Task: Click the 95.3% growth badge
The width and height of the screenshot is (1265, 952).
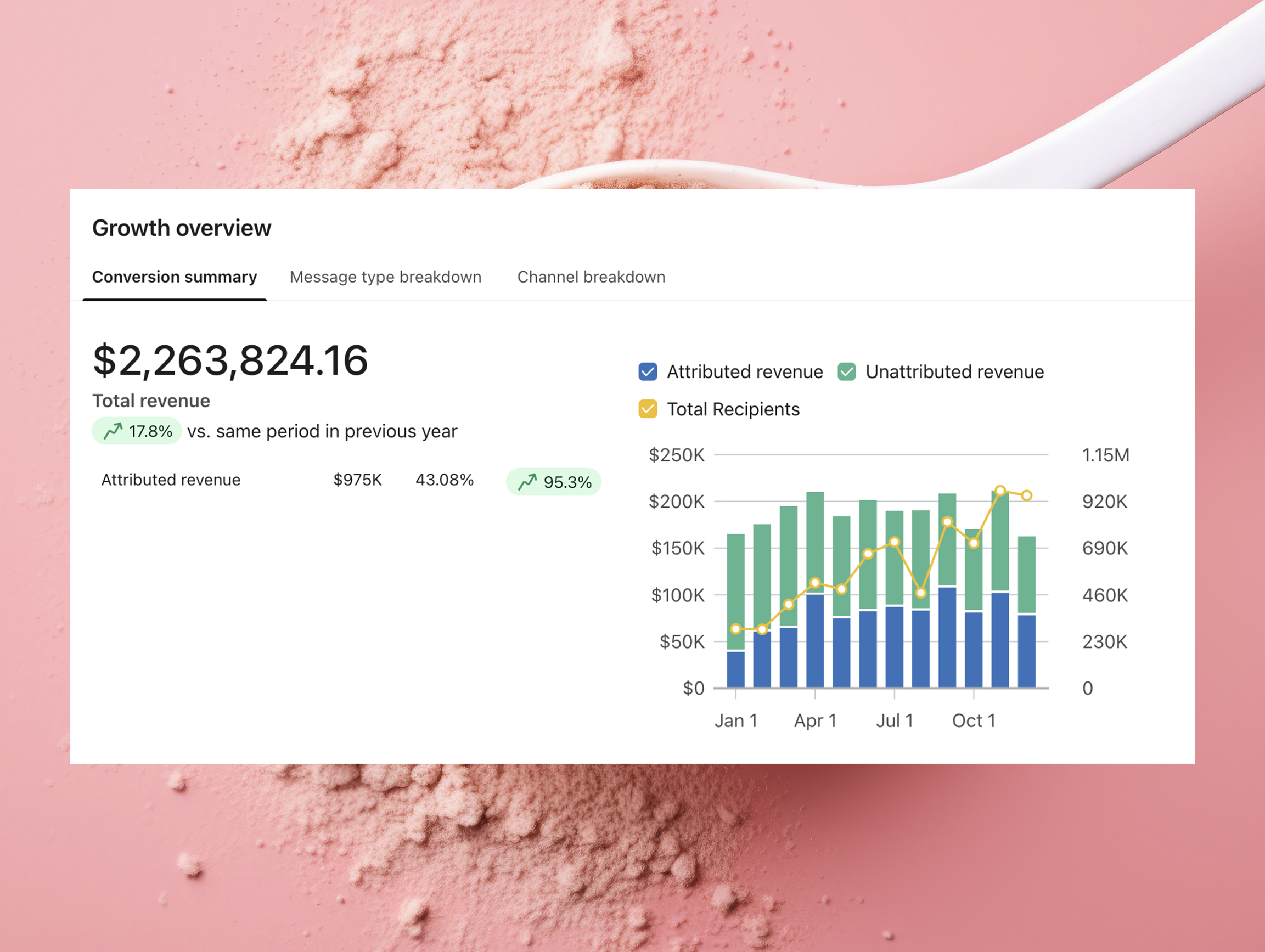Action: pos(554,482)
